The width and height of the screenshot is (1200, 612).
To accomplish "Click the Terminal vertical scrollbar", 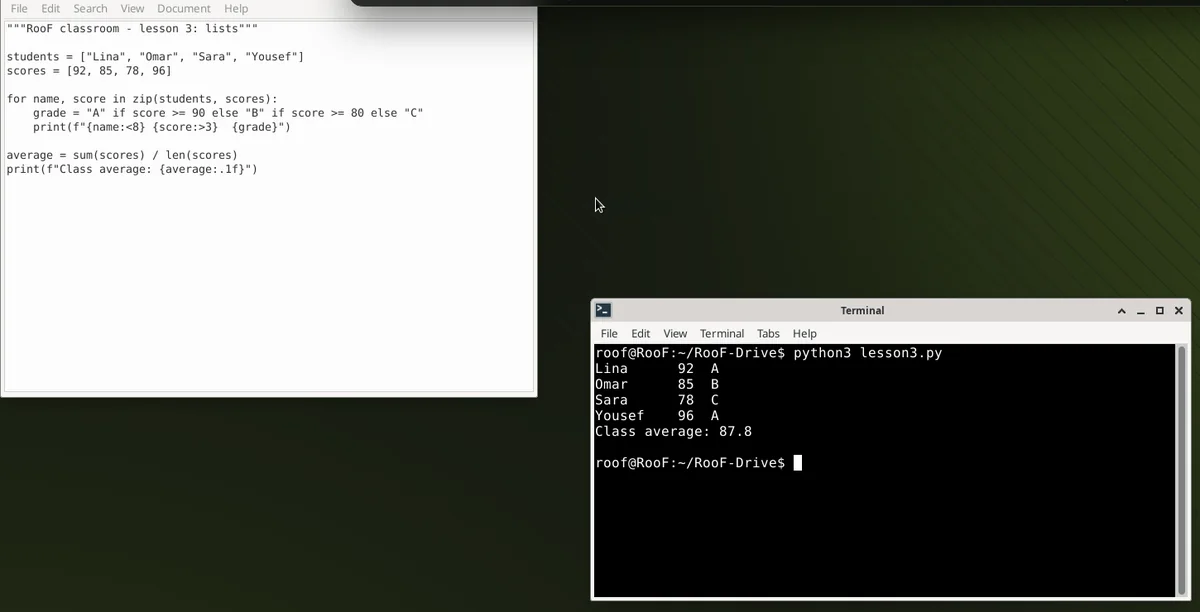I will [x=1182, y=470].
